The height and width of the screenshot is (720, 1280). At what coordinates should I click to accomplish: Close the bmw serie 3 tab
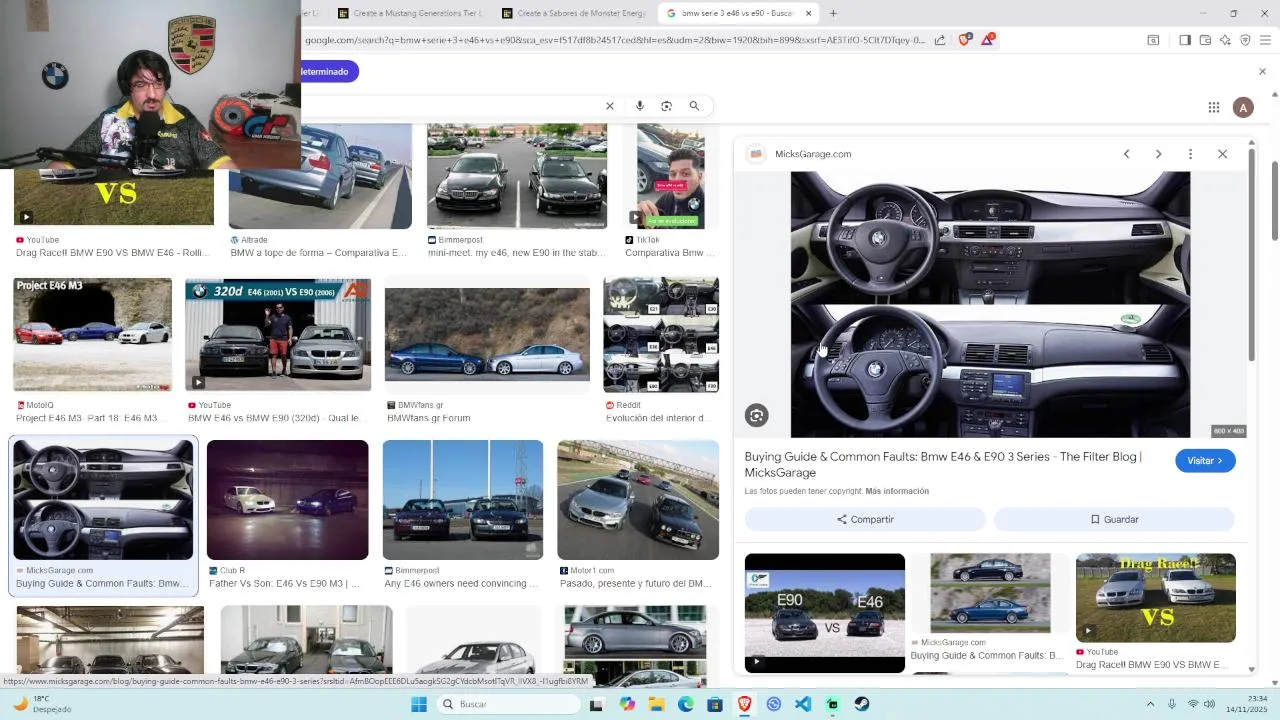[x=808, y=13]
